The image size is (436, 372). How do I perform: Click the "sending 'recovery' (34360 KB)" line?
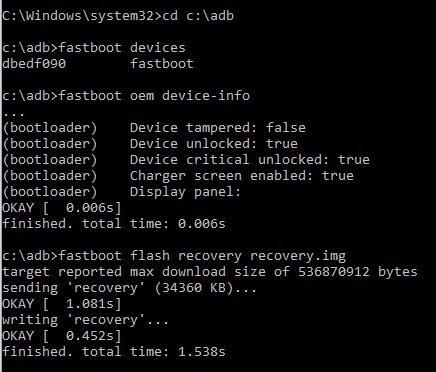130,288
